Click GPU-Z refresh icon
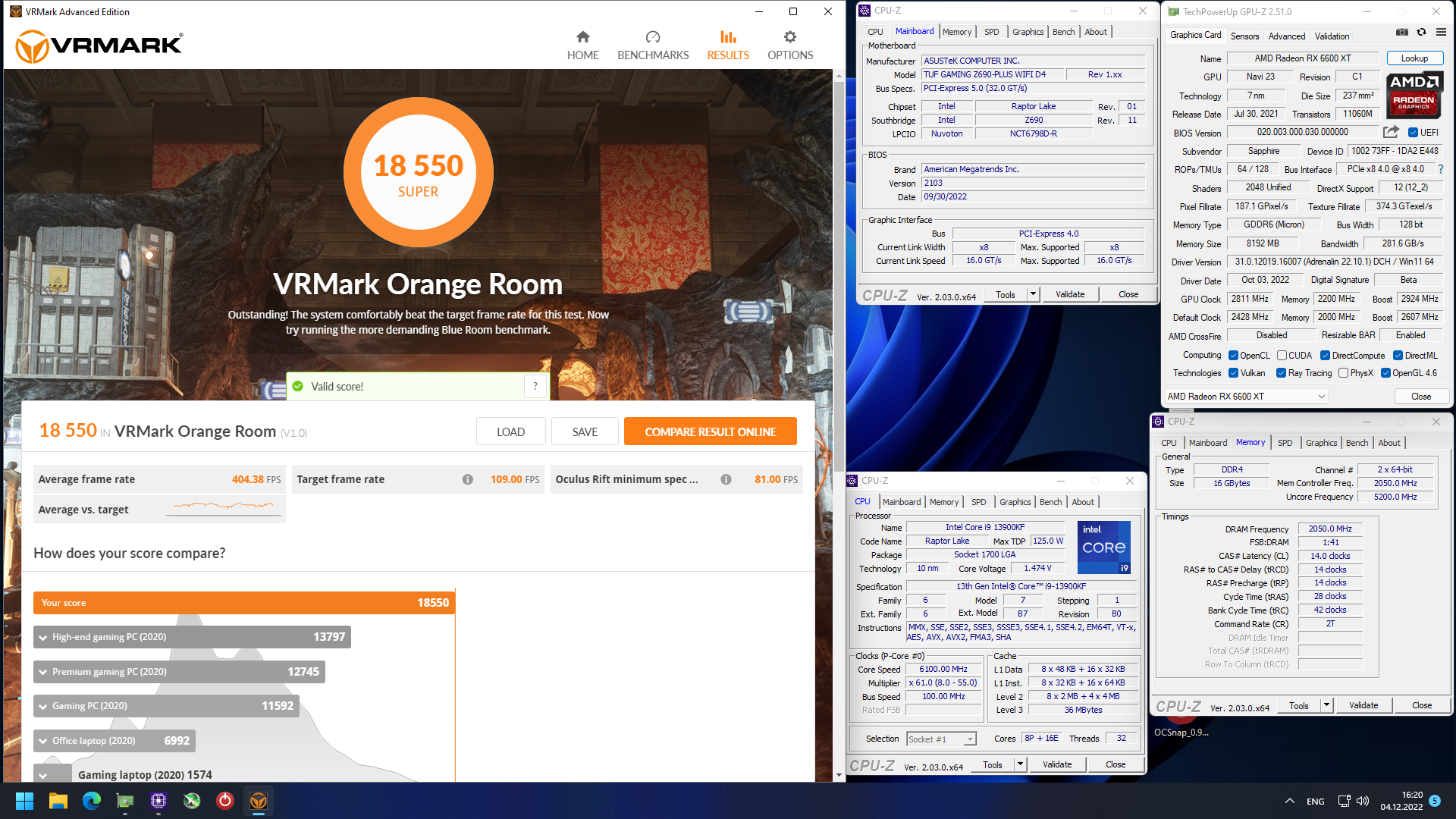This screenshot has width=1456, height=819. coord(1421,32)
